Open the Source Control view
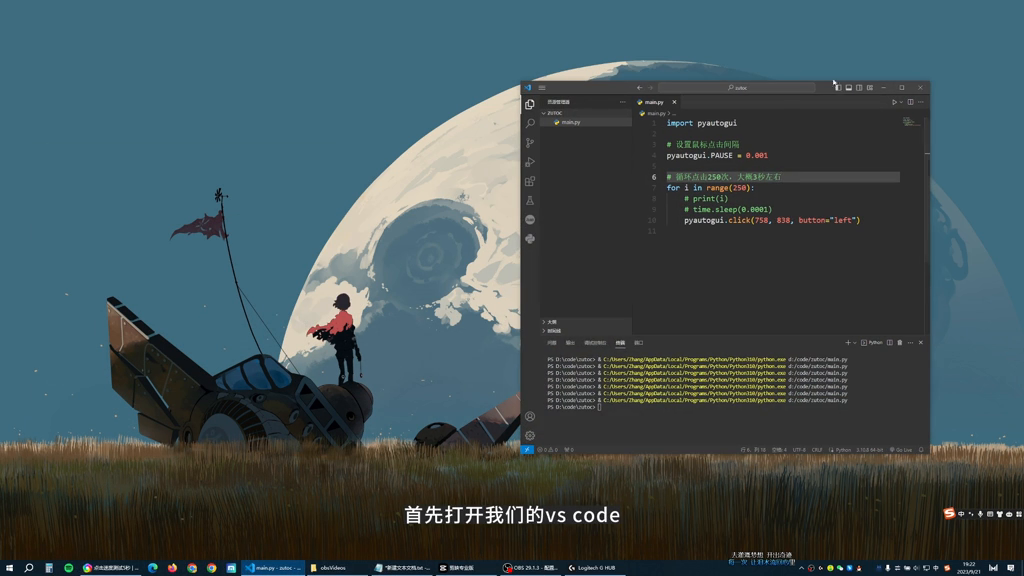This screenshot has width=1024, height=576. tap(530, 143)
